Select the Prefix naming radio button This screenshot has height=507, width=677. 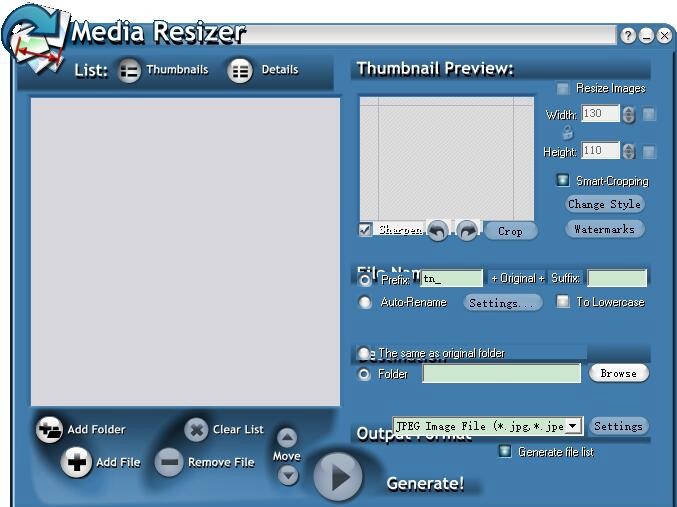pos(365,280)
